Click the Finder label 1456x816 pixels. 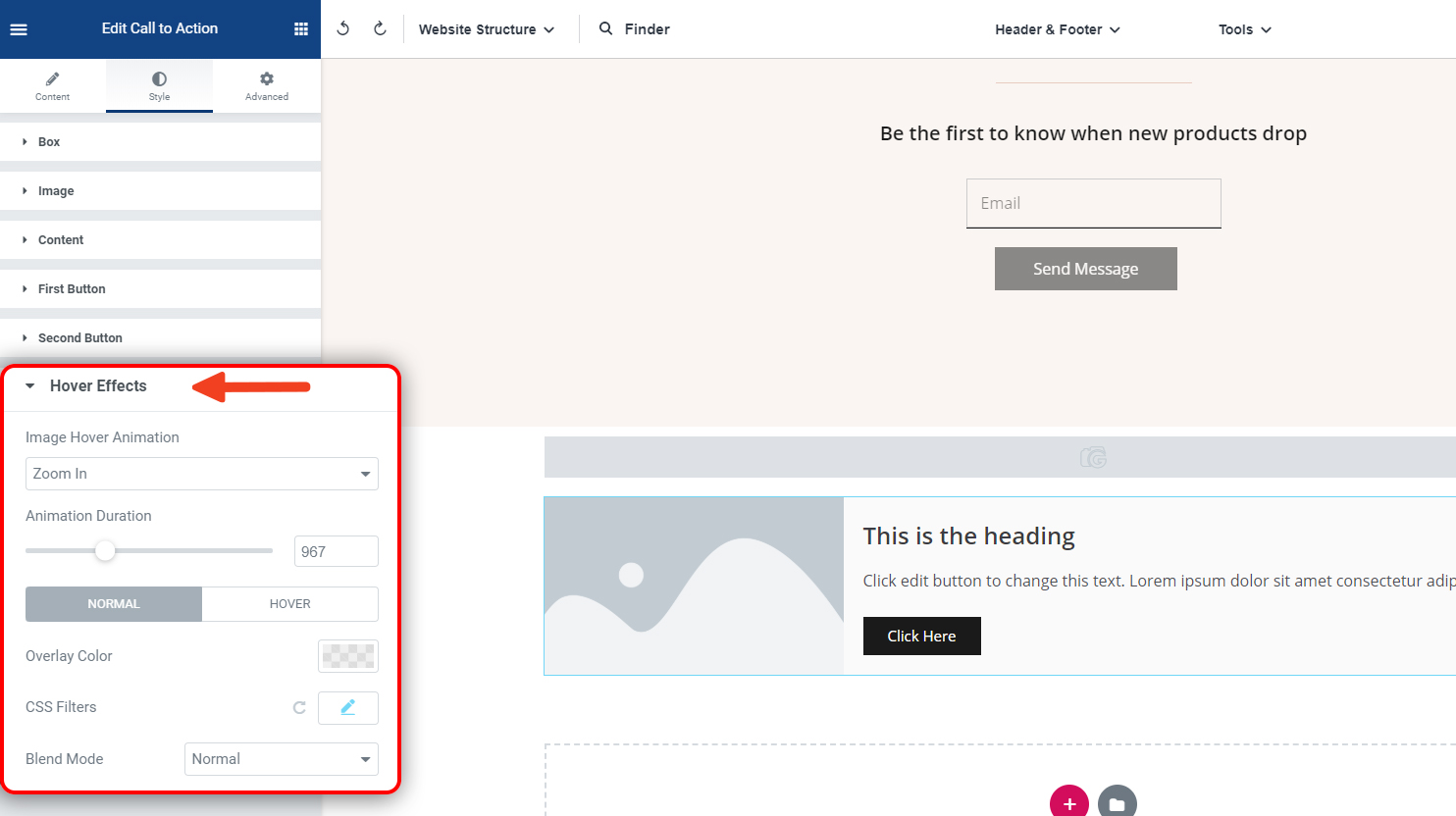(x=648, y=29)
